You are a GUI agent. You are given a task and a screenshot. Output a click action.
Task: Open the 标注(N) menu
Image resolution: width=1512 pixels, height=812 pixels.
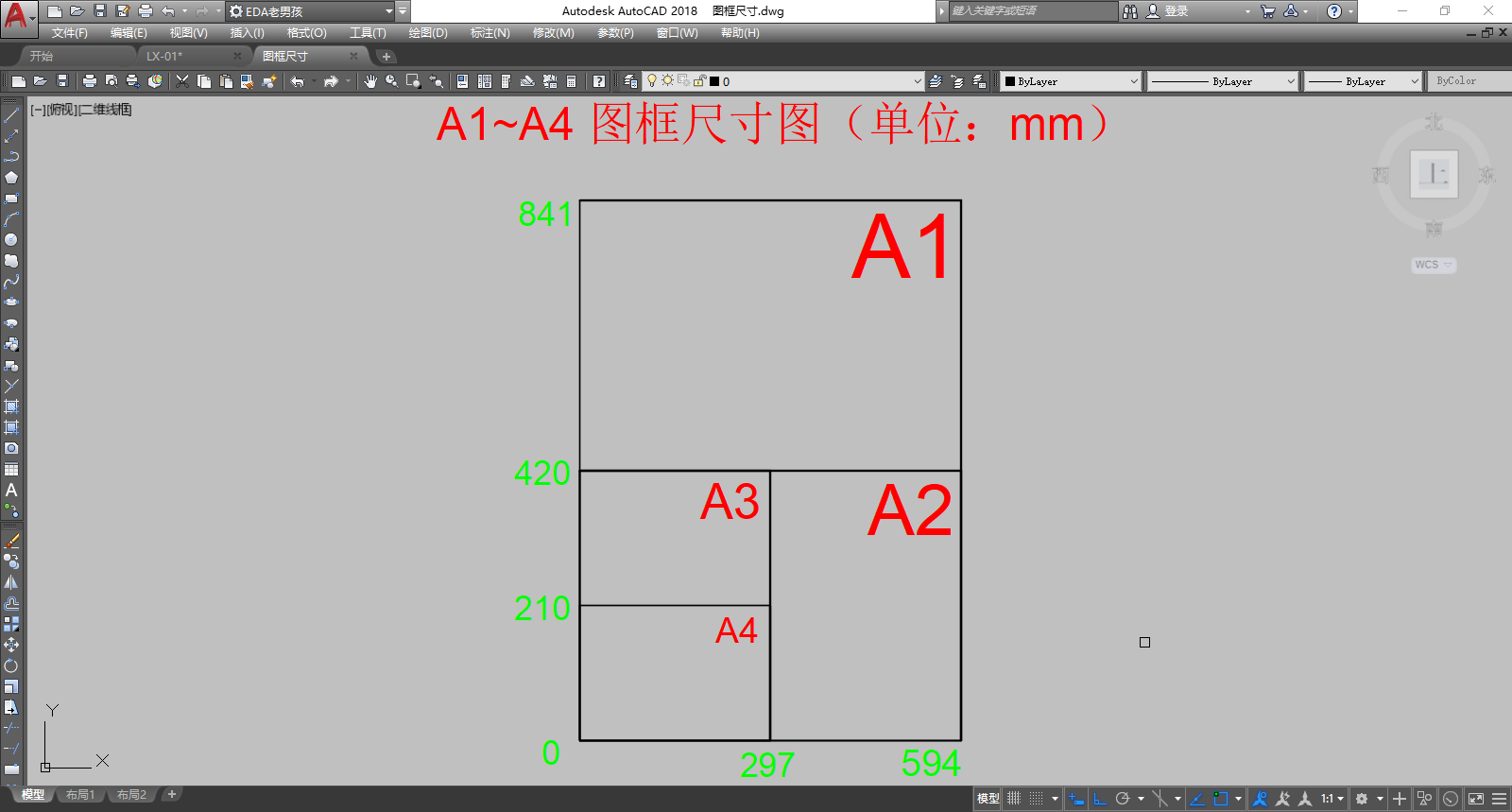pos(490,33)
